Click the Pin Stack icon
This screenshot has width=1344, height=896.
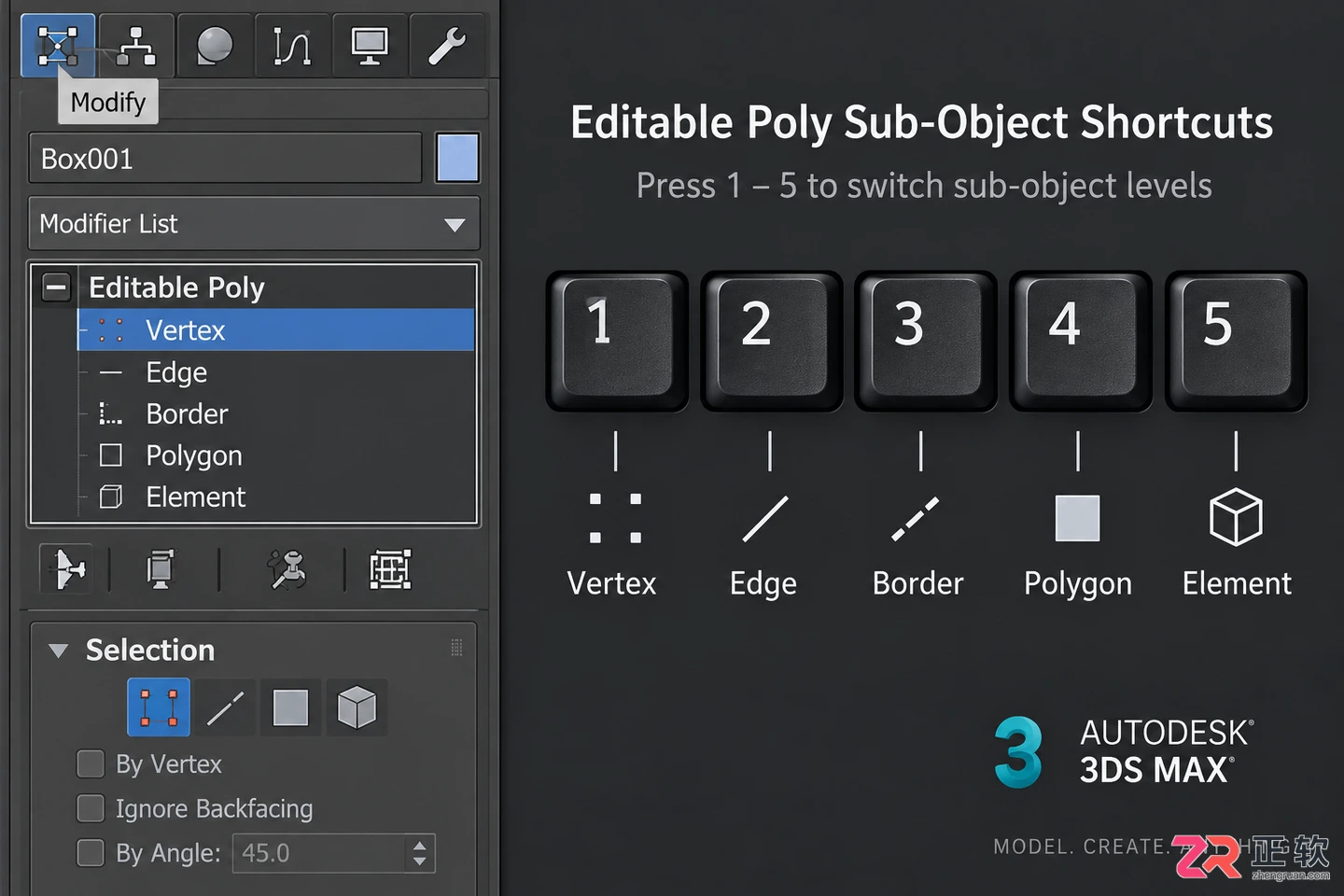click(x=67, y=568)
